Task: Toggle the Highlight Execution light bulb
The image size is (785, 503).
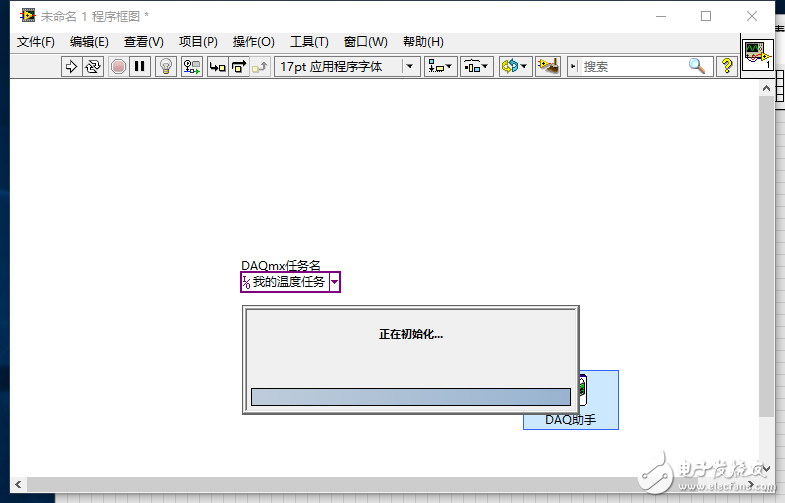Action: click(166, 67)
